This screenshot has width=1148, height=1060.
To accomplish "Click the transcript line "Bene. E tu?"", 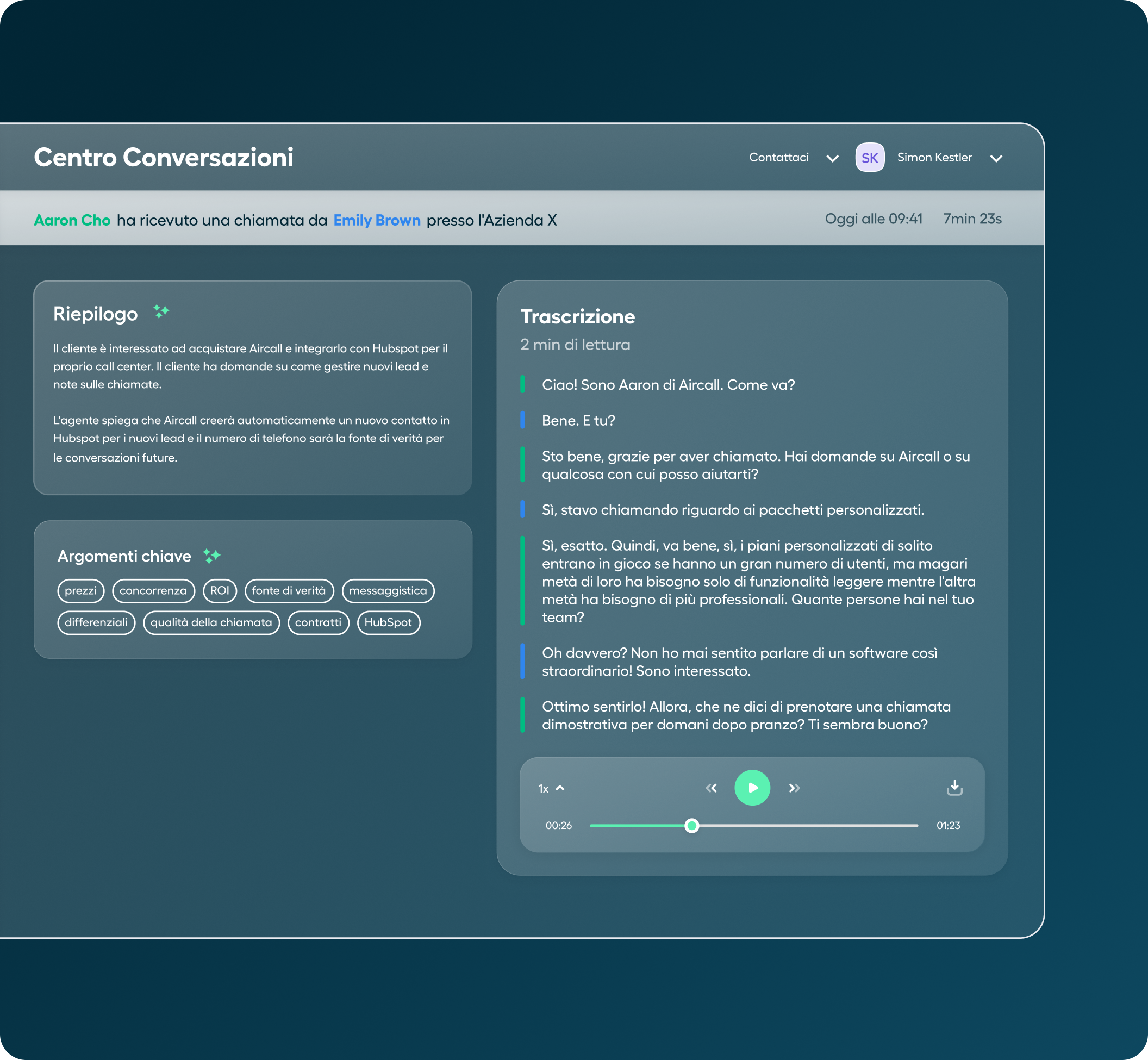I will [578, 420].
